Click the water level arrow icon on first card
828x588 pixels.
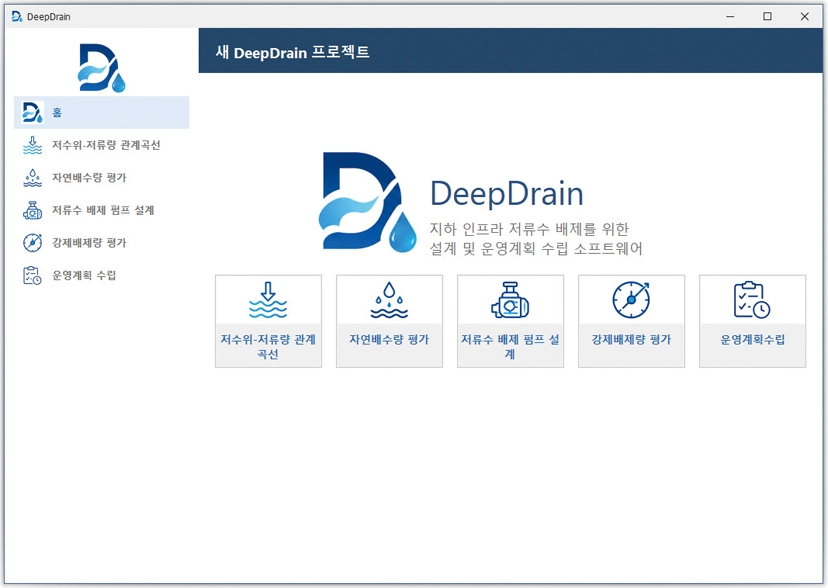pyautogui.click(x=268, y=300)
